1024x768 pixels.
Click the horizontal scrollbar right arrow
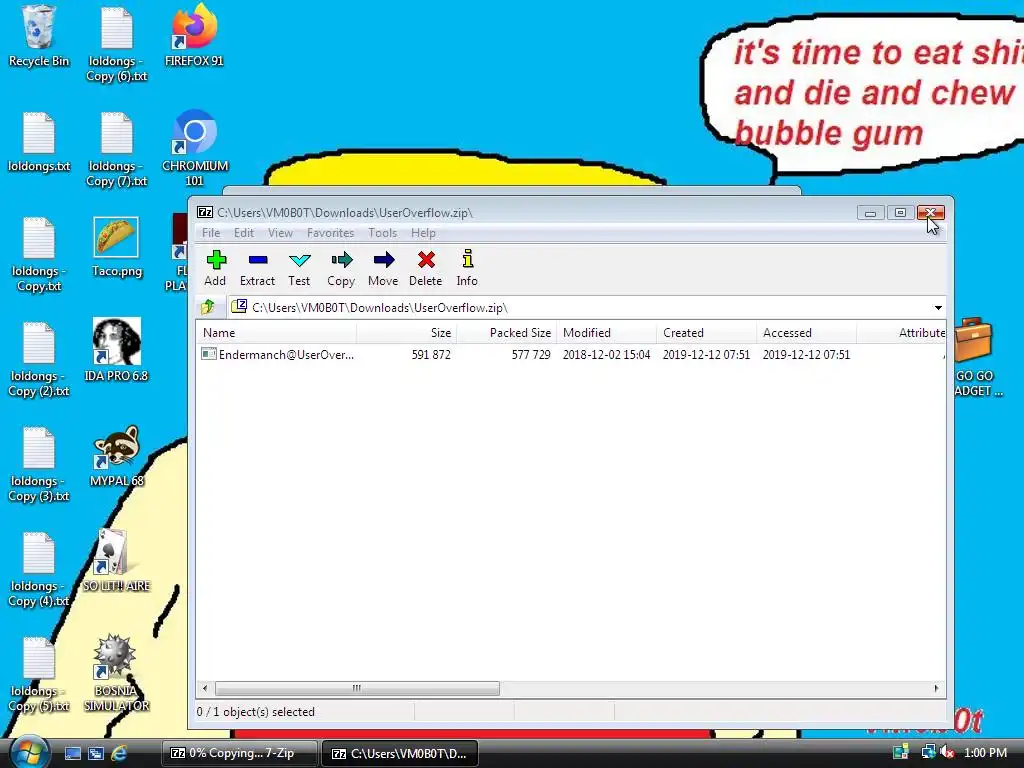coord(936,688)
